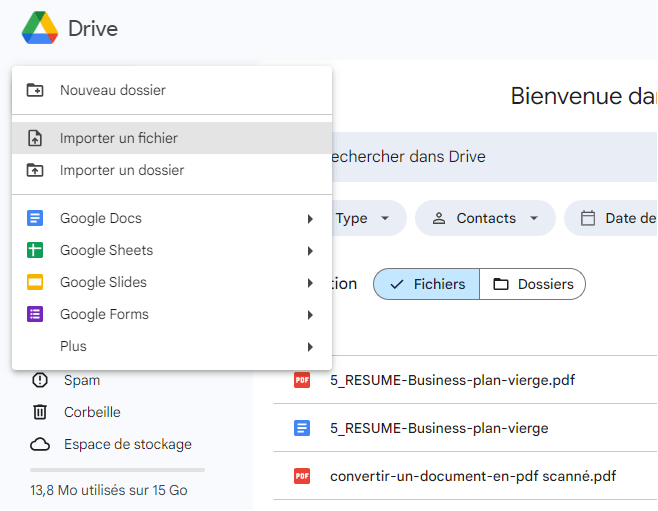Click the green Google Sheets icon
The image size is (658, 511).
(x=35, y=250)
